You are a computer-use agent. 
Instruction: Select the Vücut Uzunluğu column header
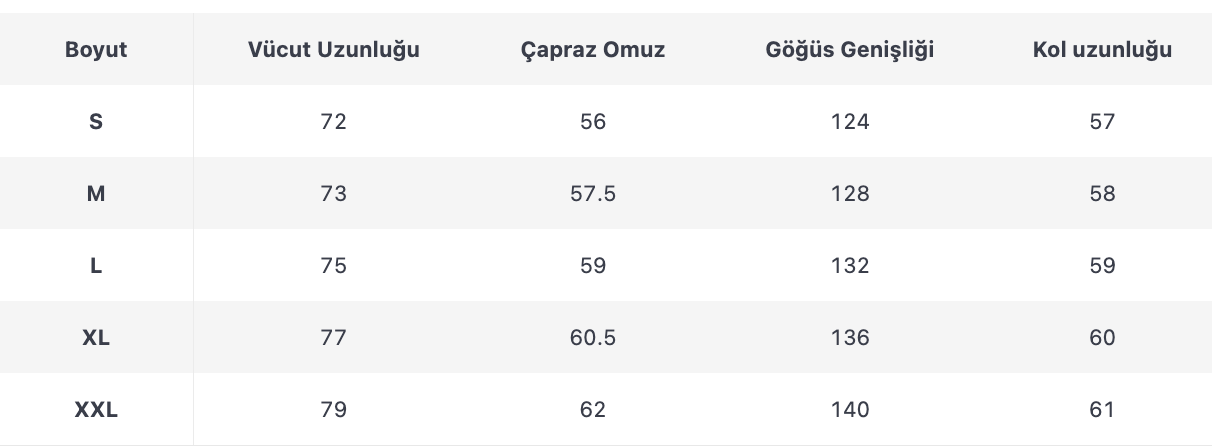(x=334, y=50)
